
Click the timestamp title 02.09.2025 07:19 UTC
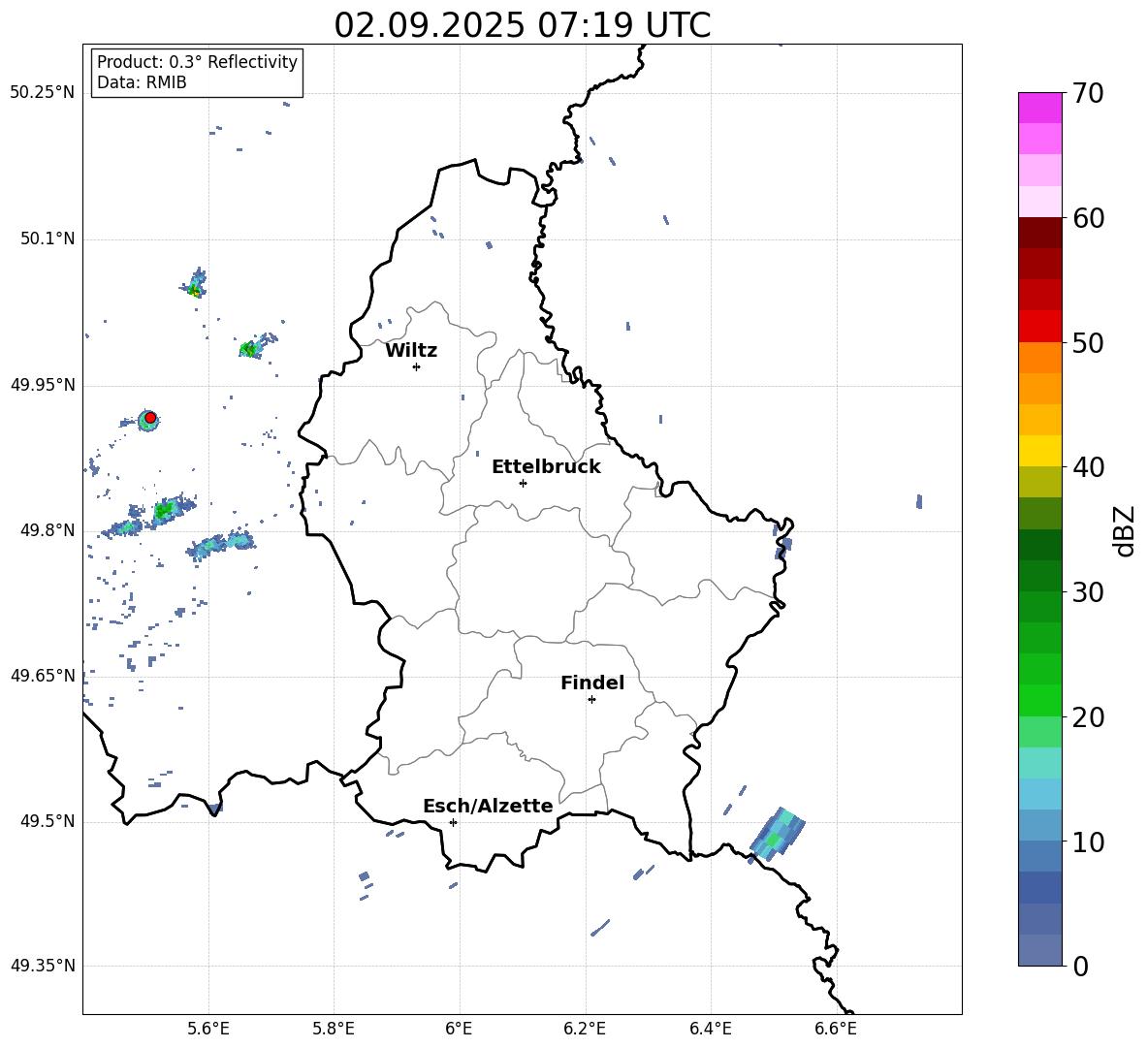pyautogui.click(x=522, y=25)
